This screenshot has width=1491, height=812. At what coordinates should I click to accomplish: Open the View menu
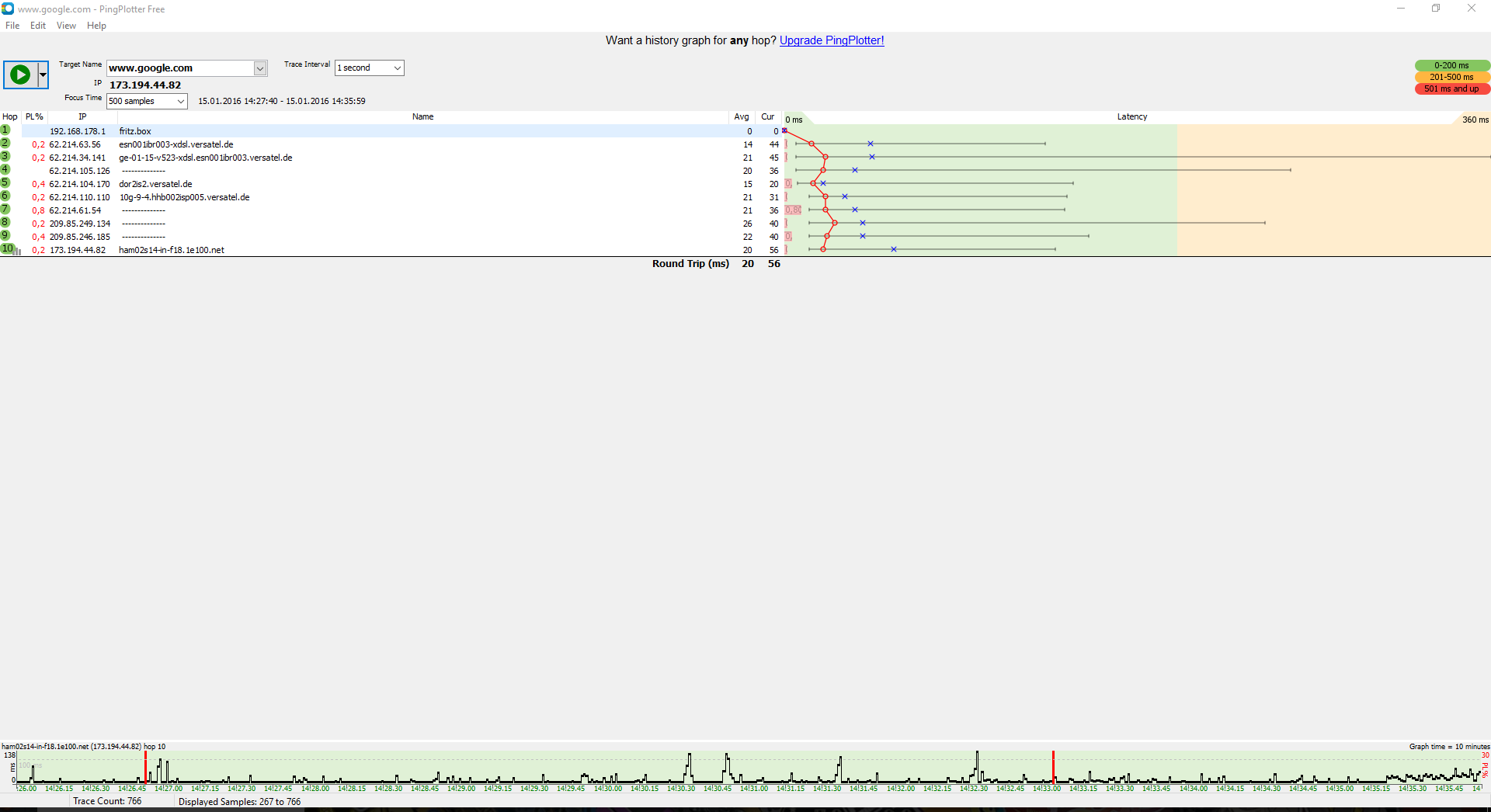coord(66,26)
